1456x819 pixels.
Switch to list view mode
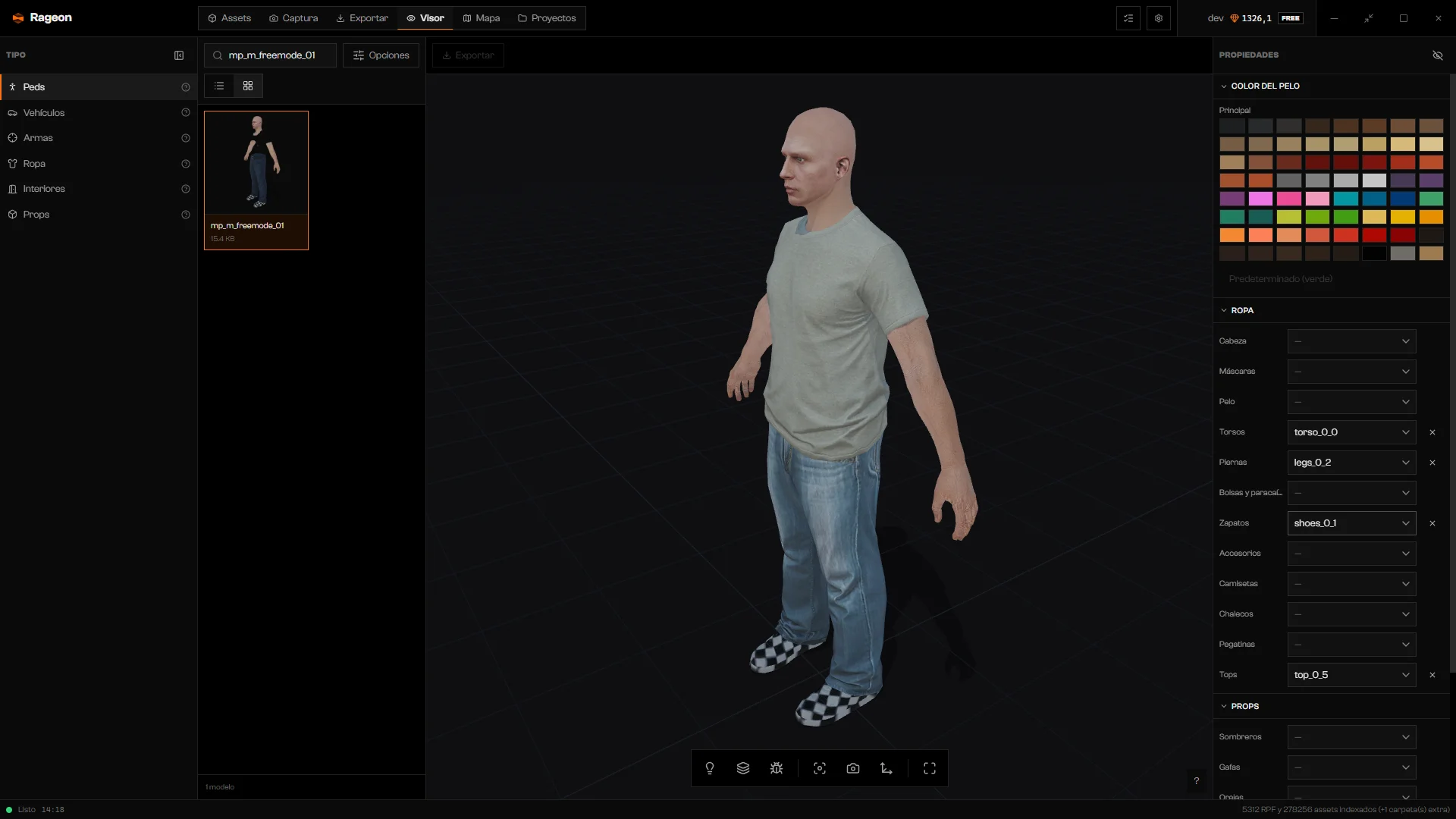tap(219, 86)
